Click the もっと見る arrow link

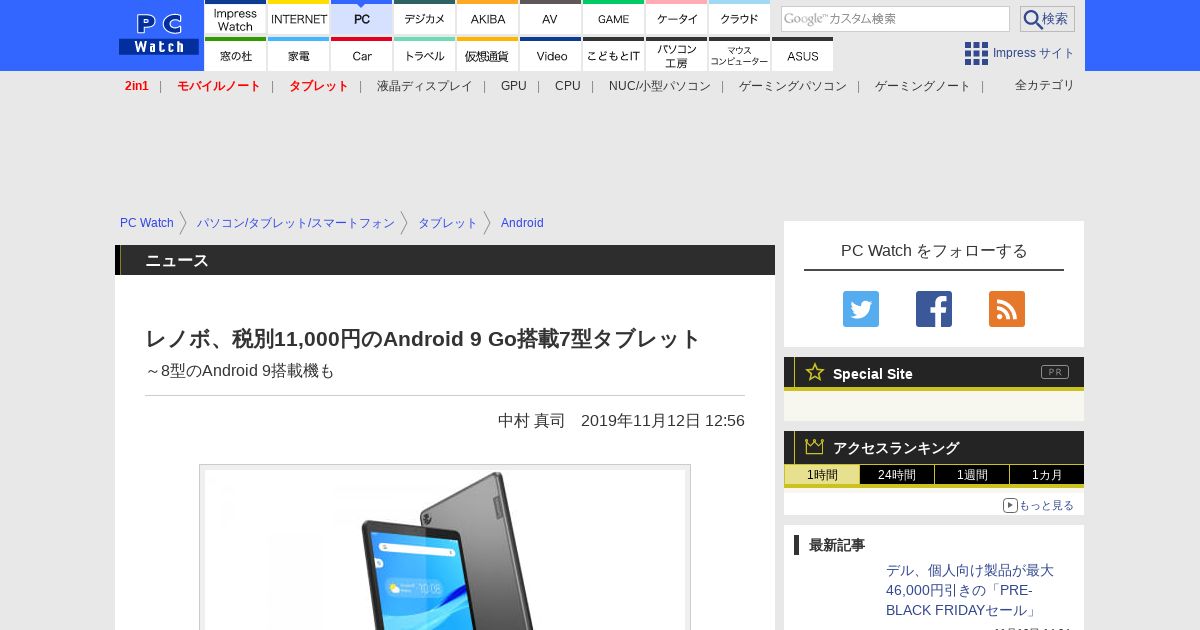coord(1038,505)
